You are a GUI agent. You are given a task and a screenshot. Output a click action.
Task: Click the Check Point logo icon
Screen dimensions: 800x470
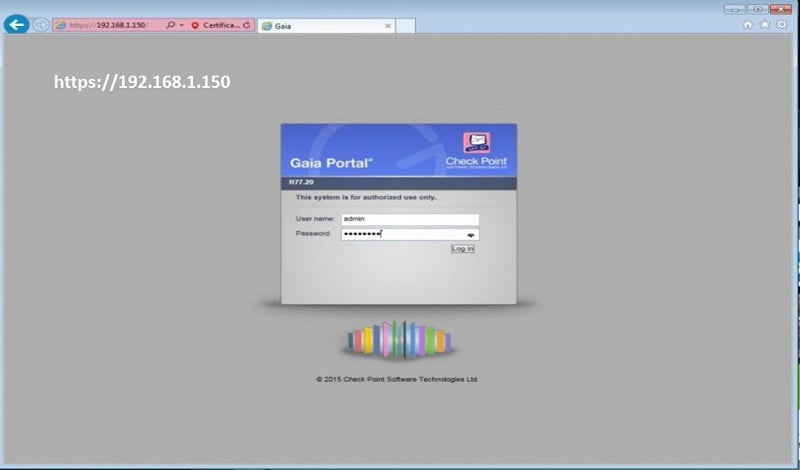click(x=477, y=142)
